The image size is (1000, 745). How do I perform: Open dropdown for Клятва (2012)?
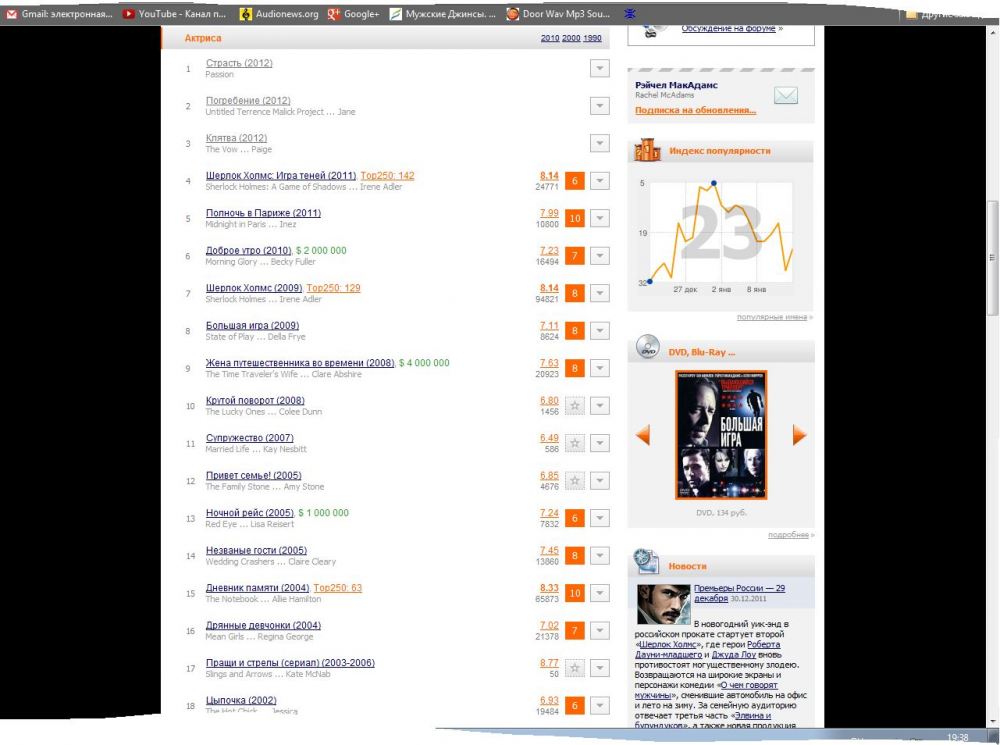coord(599,144)
